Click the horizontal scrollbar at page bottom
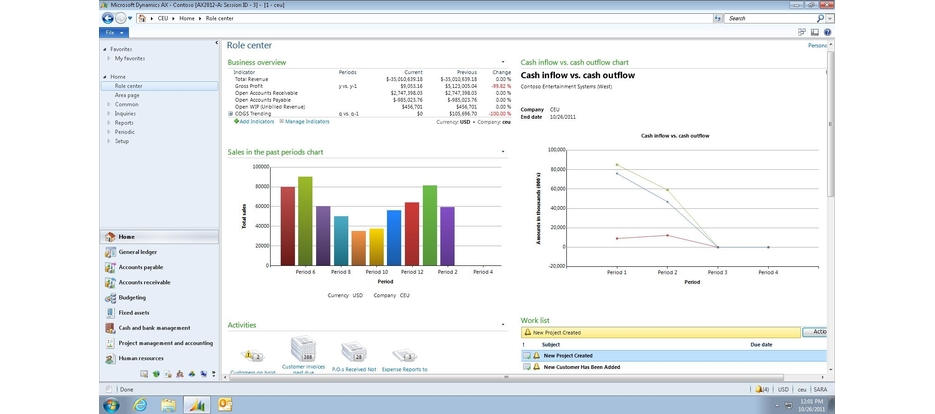The image size is (935, 414). 507,378
